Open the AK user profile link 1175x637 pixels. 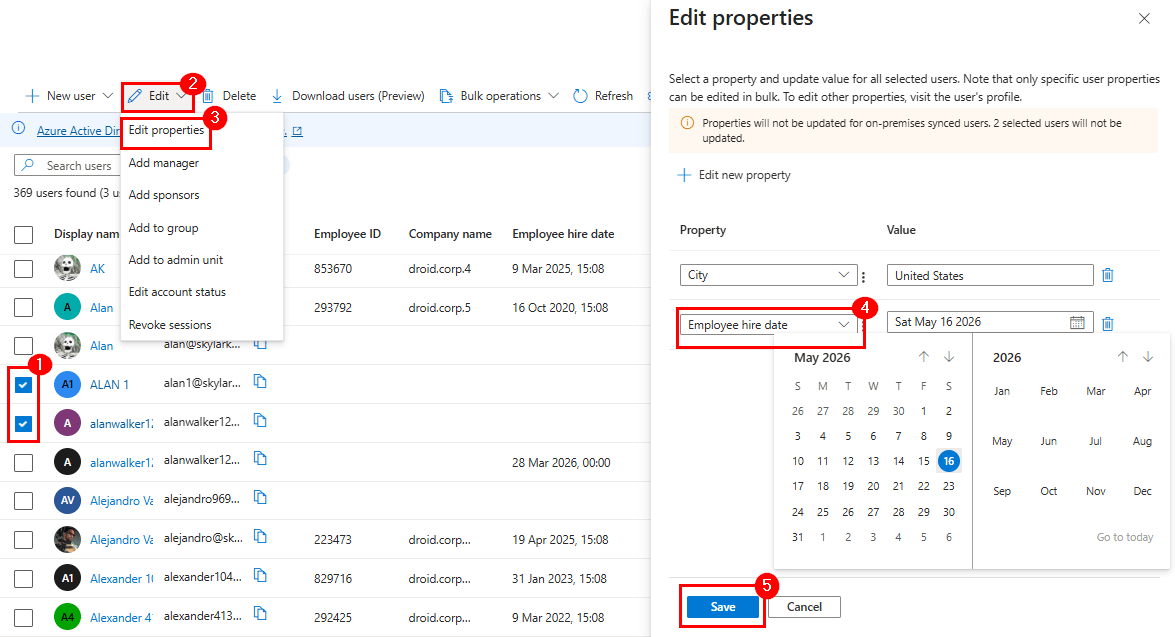pos(97,268)
